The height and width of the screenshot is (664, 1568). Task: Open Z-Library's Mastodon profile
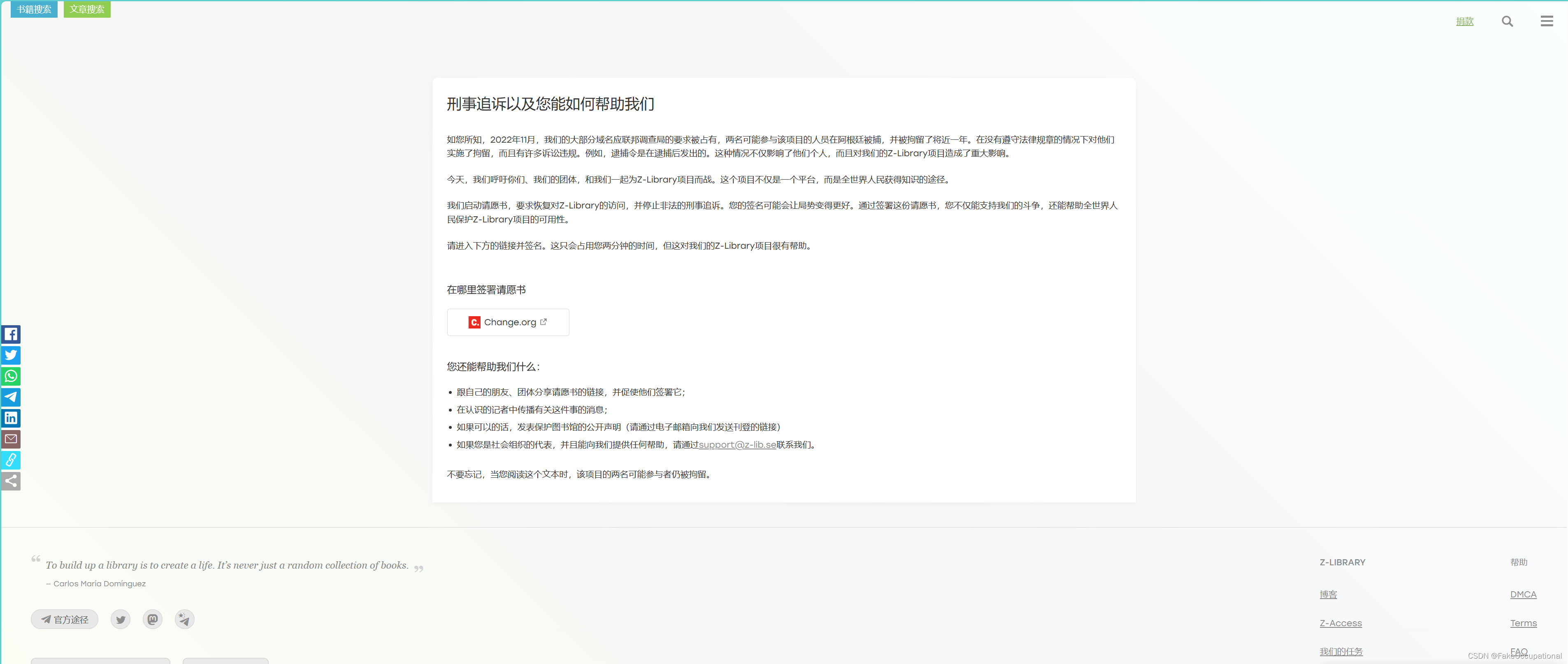[x=152, y=619]
